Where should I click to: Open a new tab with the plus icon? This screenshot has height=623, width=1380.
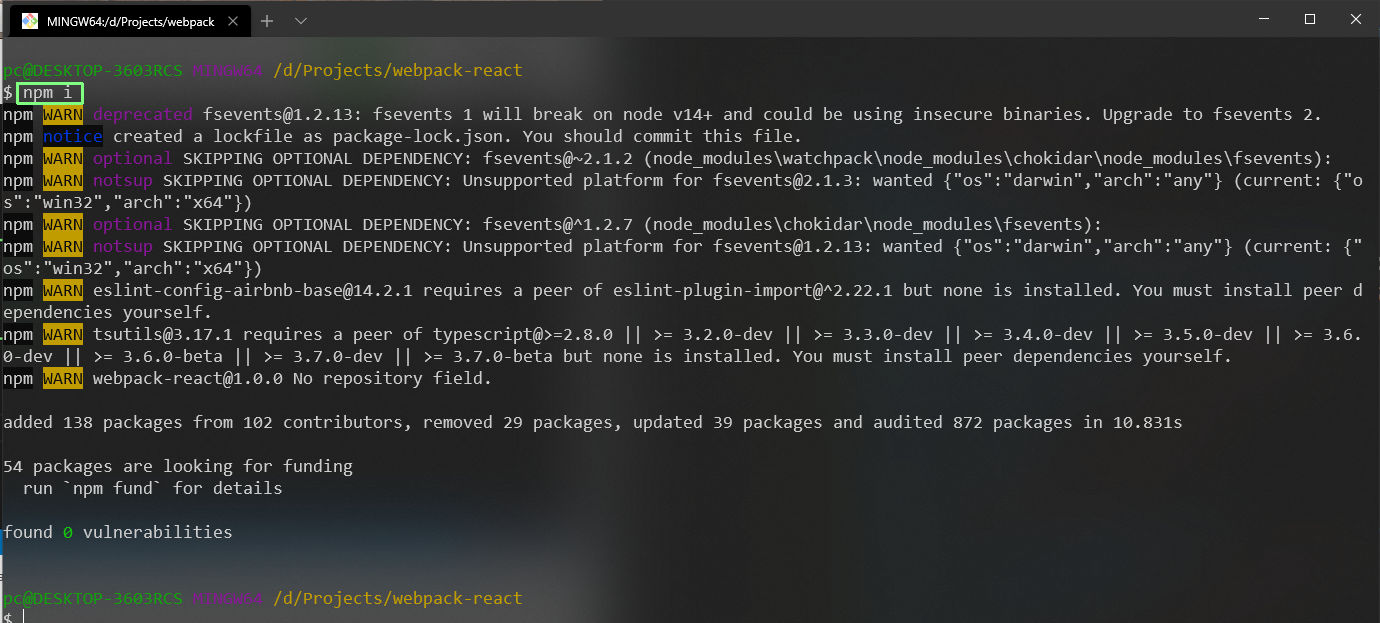pyautogui.click(x=267, y=21)
